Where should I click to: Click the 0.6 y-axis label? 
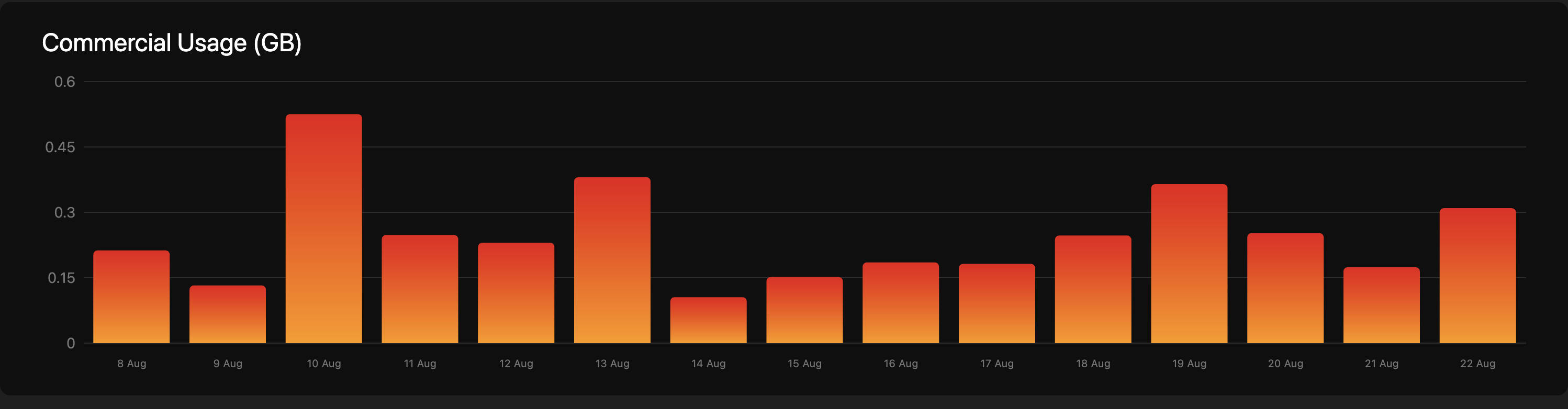64,82
